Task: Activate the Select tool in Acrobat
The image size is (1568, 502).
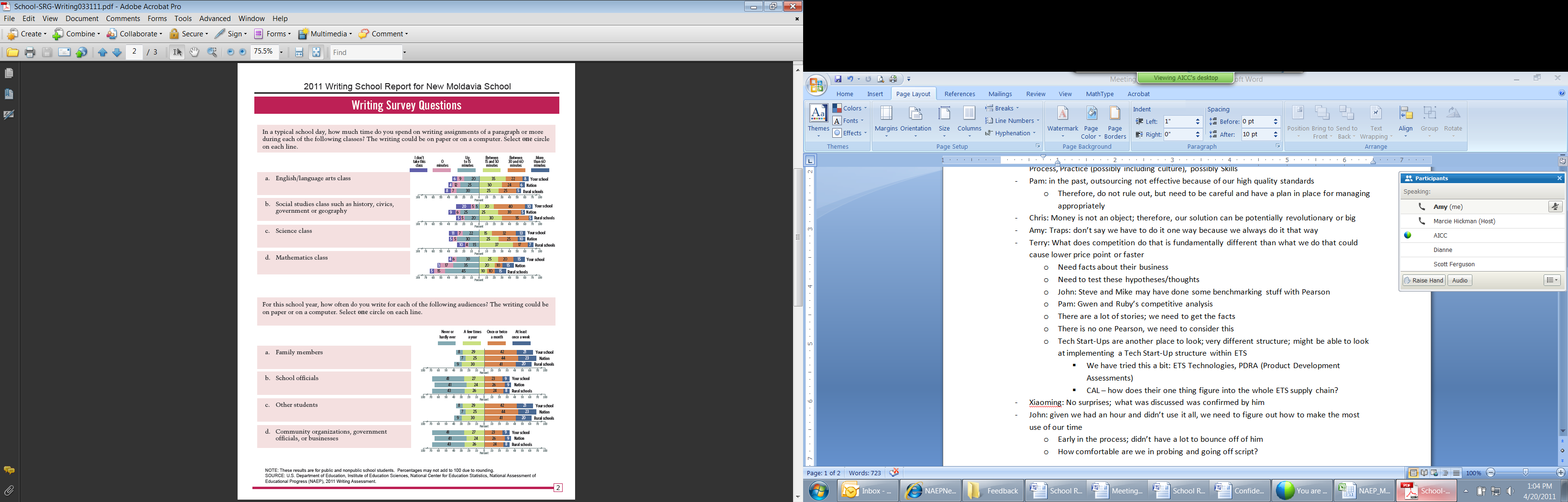Action: pos(177,52)
